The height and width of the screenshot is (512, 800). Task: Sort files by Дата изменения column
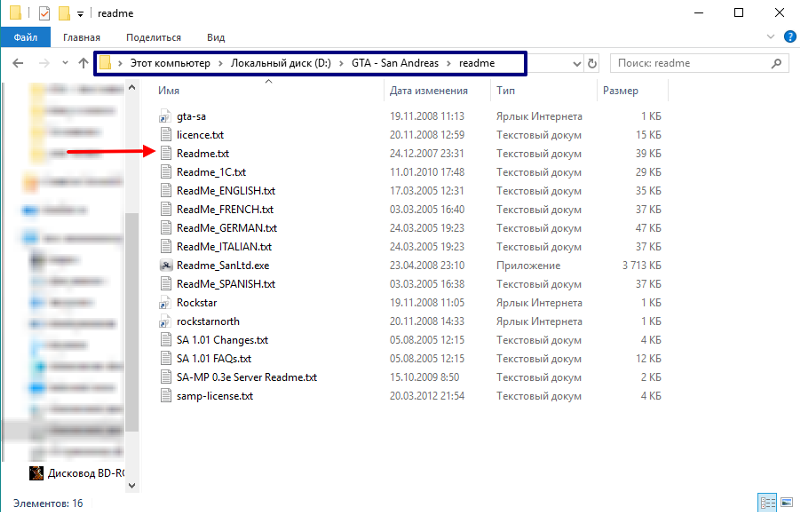[x=427, y=91]
